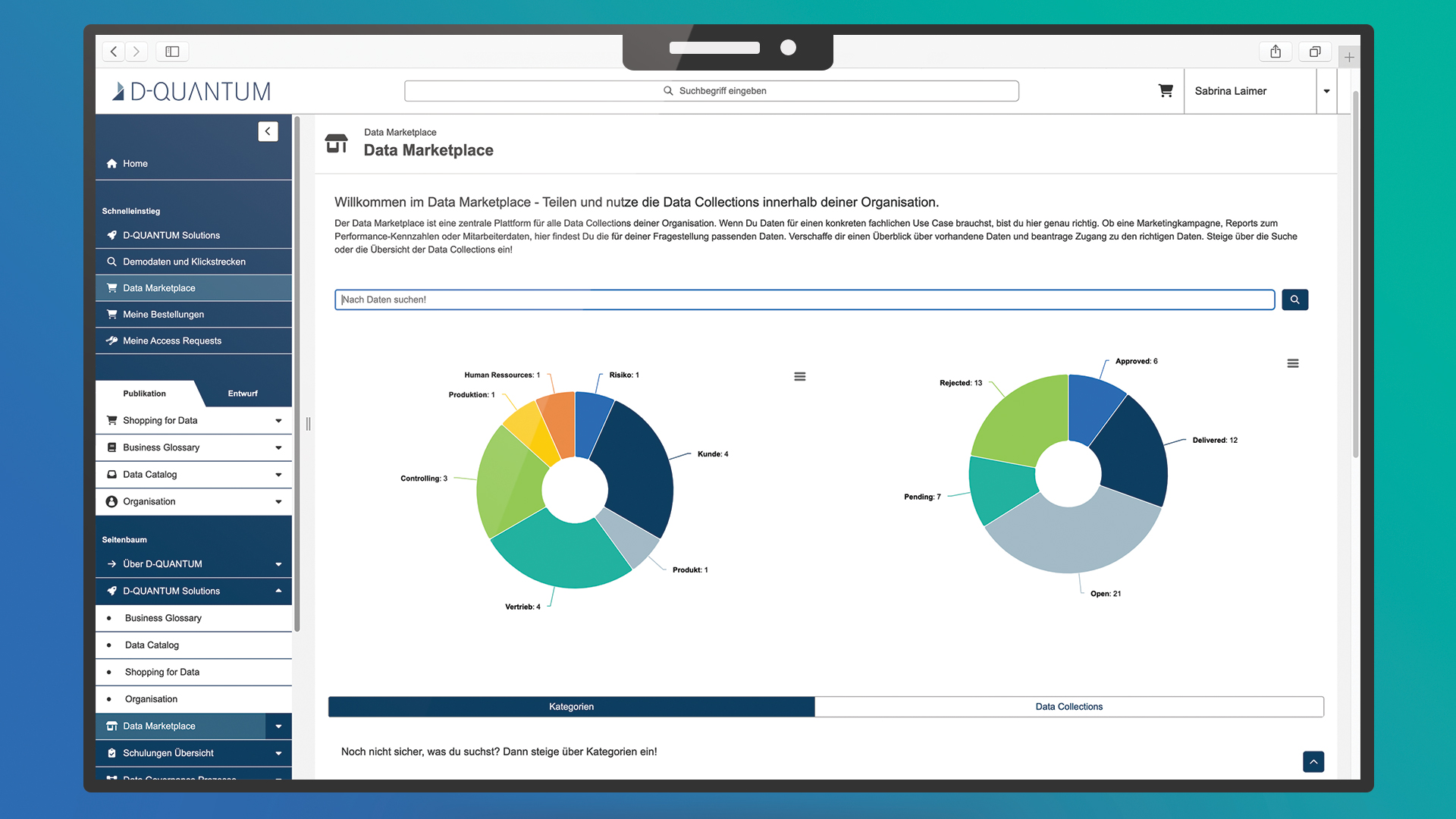Click browser share icon

(1276, 52)
